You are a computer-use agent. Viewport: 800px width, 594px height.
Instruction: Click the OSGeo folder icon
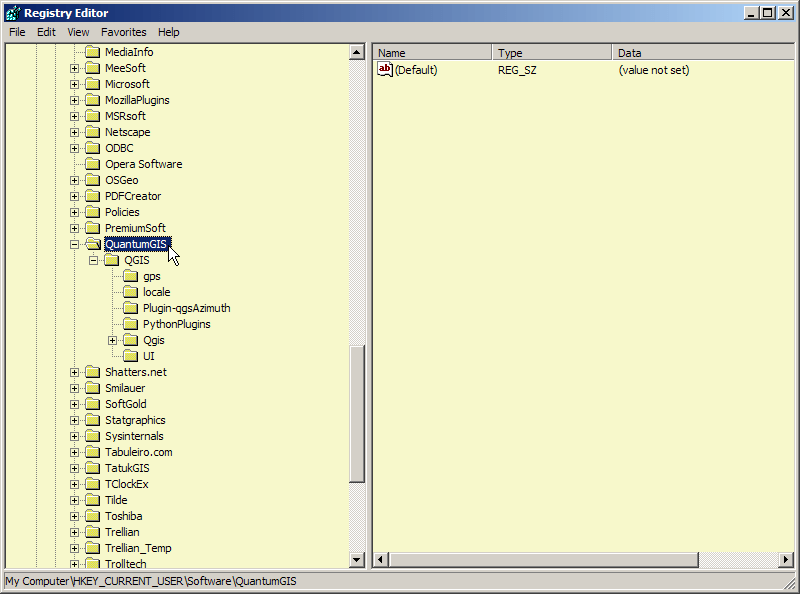(x=92, y=180)
